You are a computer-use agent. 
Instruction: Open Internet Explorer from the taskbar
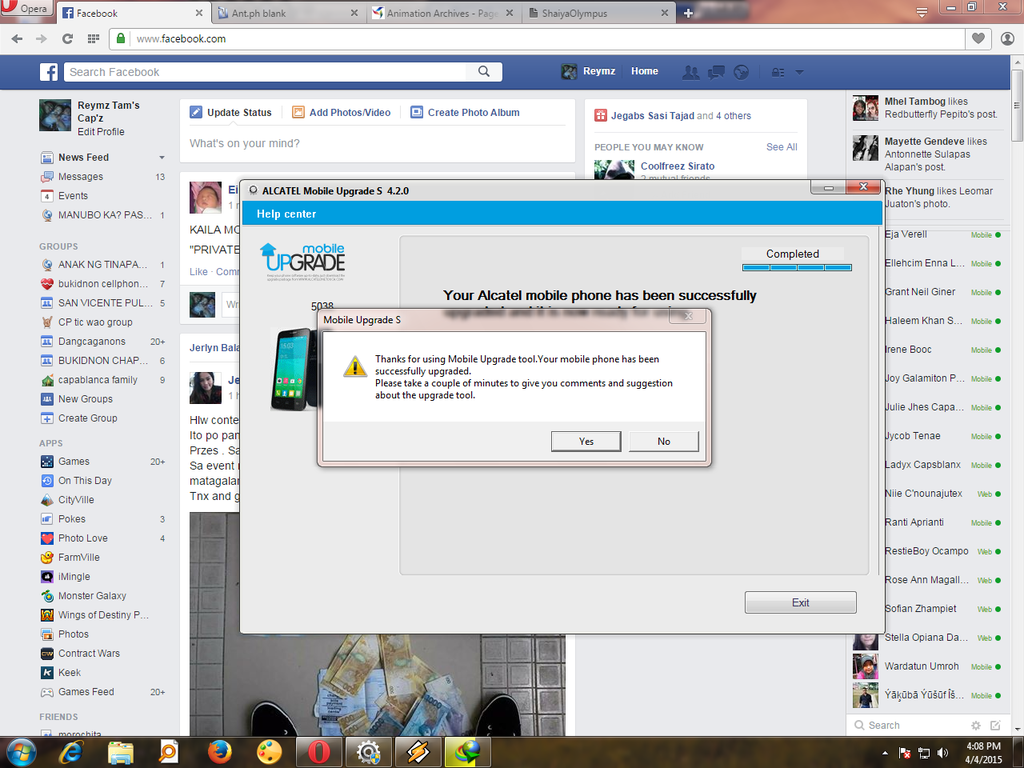tap(70, 751)
